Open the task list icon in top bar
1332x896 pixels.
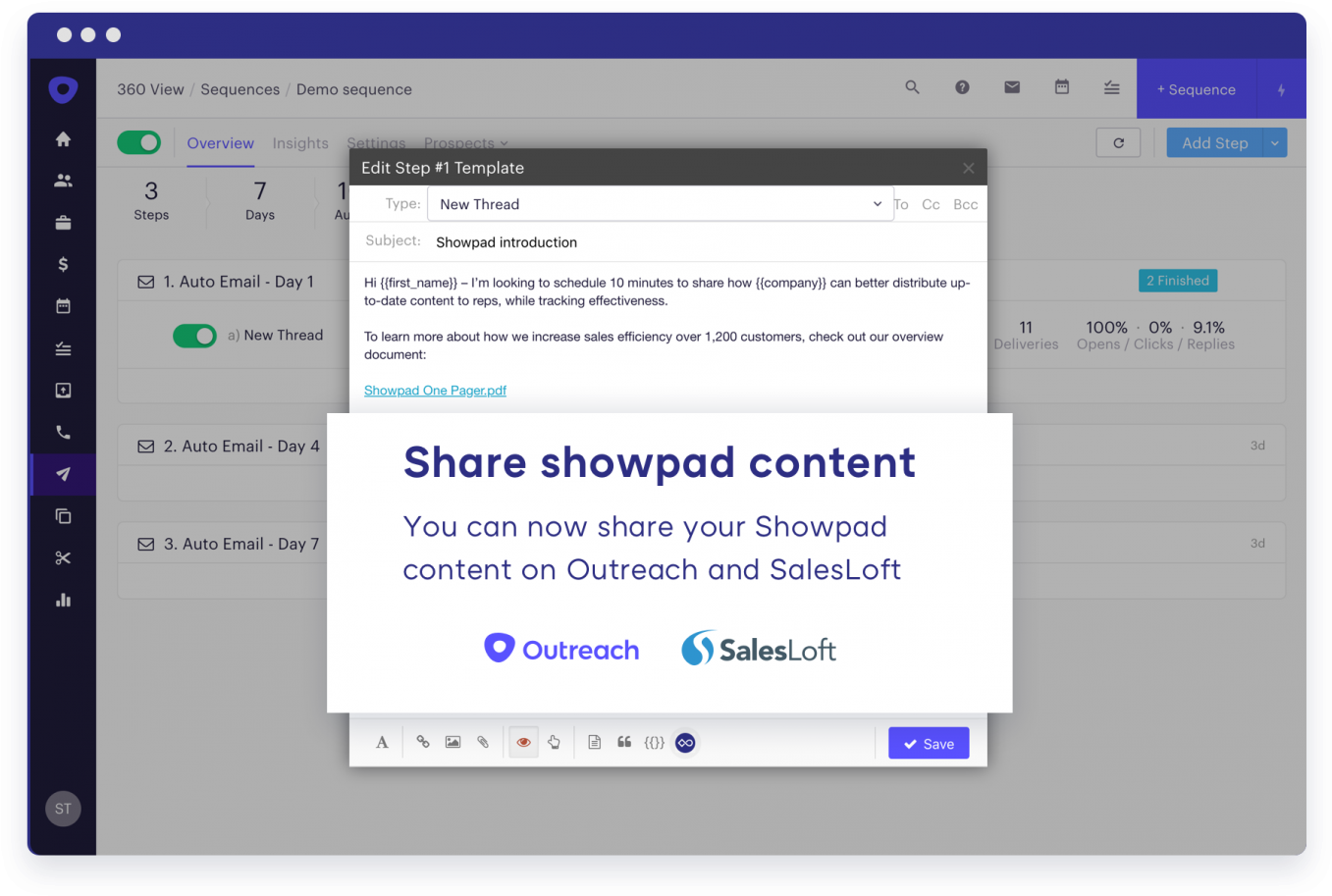[x=1111, y=87]
